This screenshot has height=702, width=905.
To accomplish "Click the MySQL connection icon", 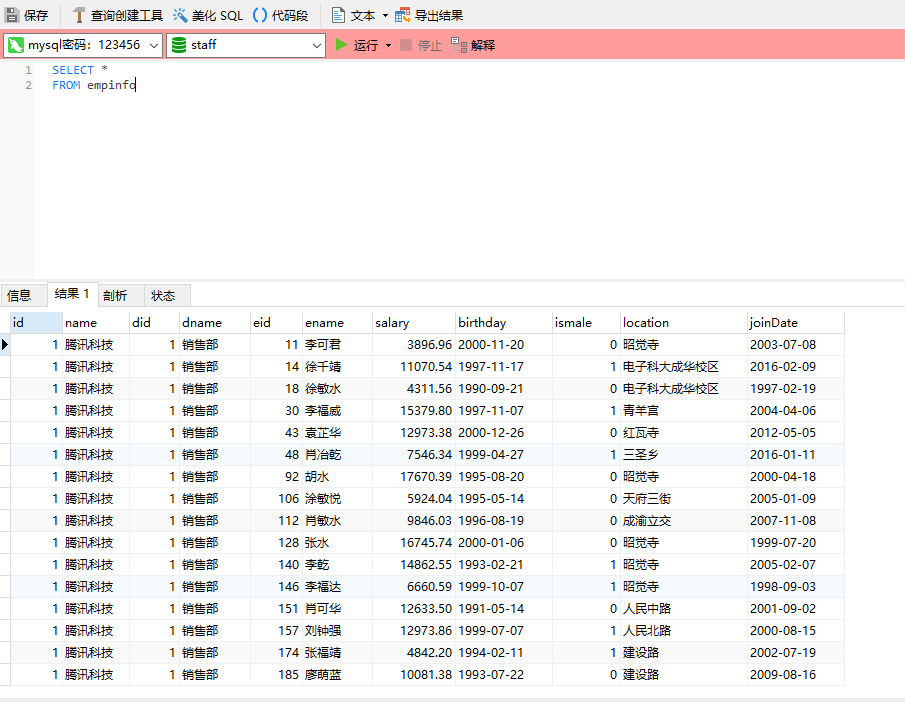I will click(16, 45).
